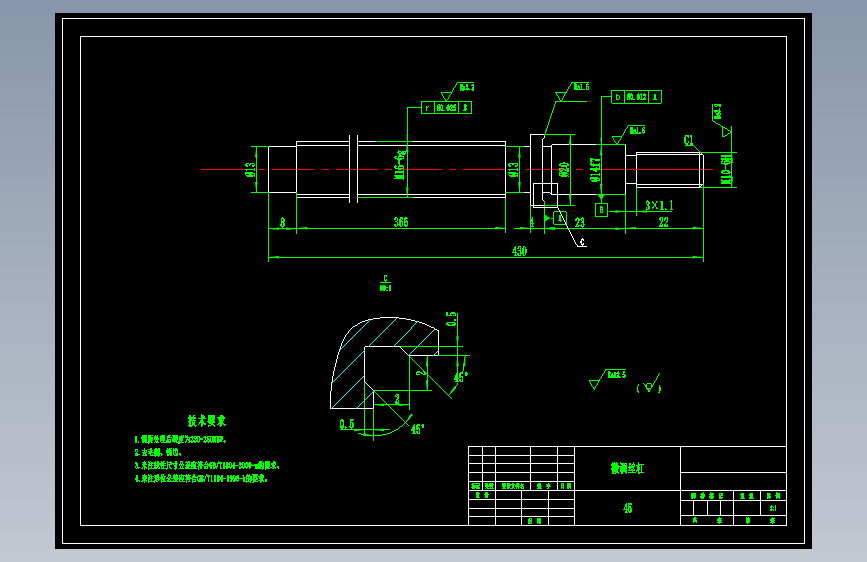Click the C1 chamfer annotation

(x=688, y=140)
